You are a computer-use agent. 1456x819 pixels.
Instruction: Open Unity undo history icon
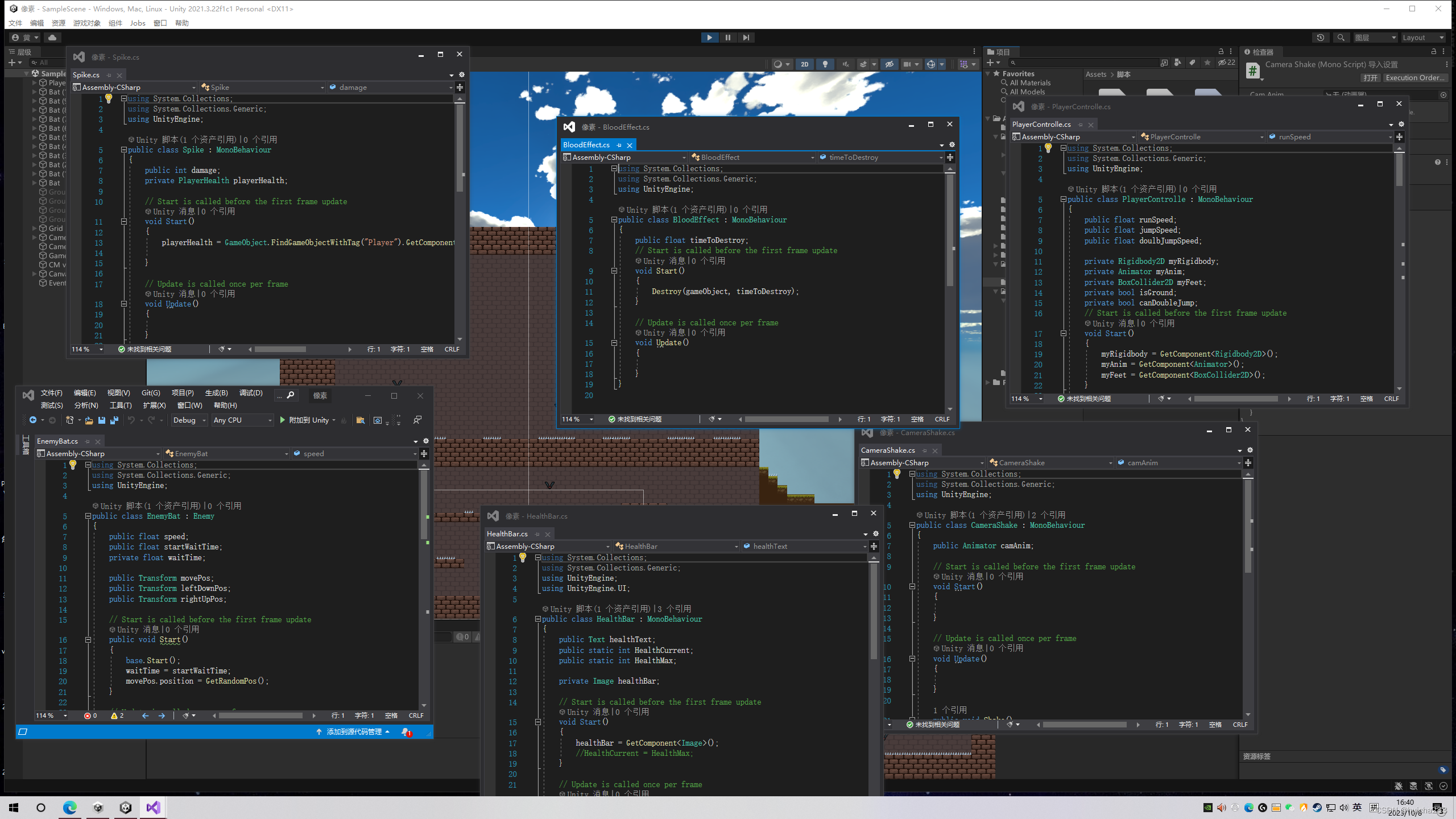[x=1320, y=38]
